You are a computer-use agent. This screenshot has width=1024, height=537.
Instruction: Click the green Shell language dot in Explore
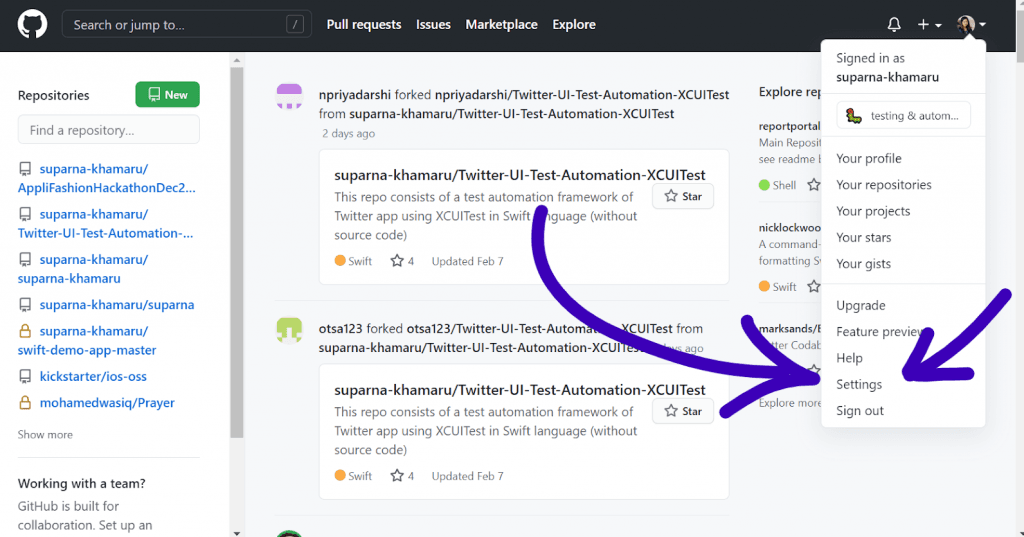pos(764,185)
